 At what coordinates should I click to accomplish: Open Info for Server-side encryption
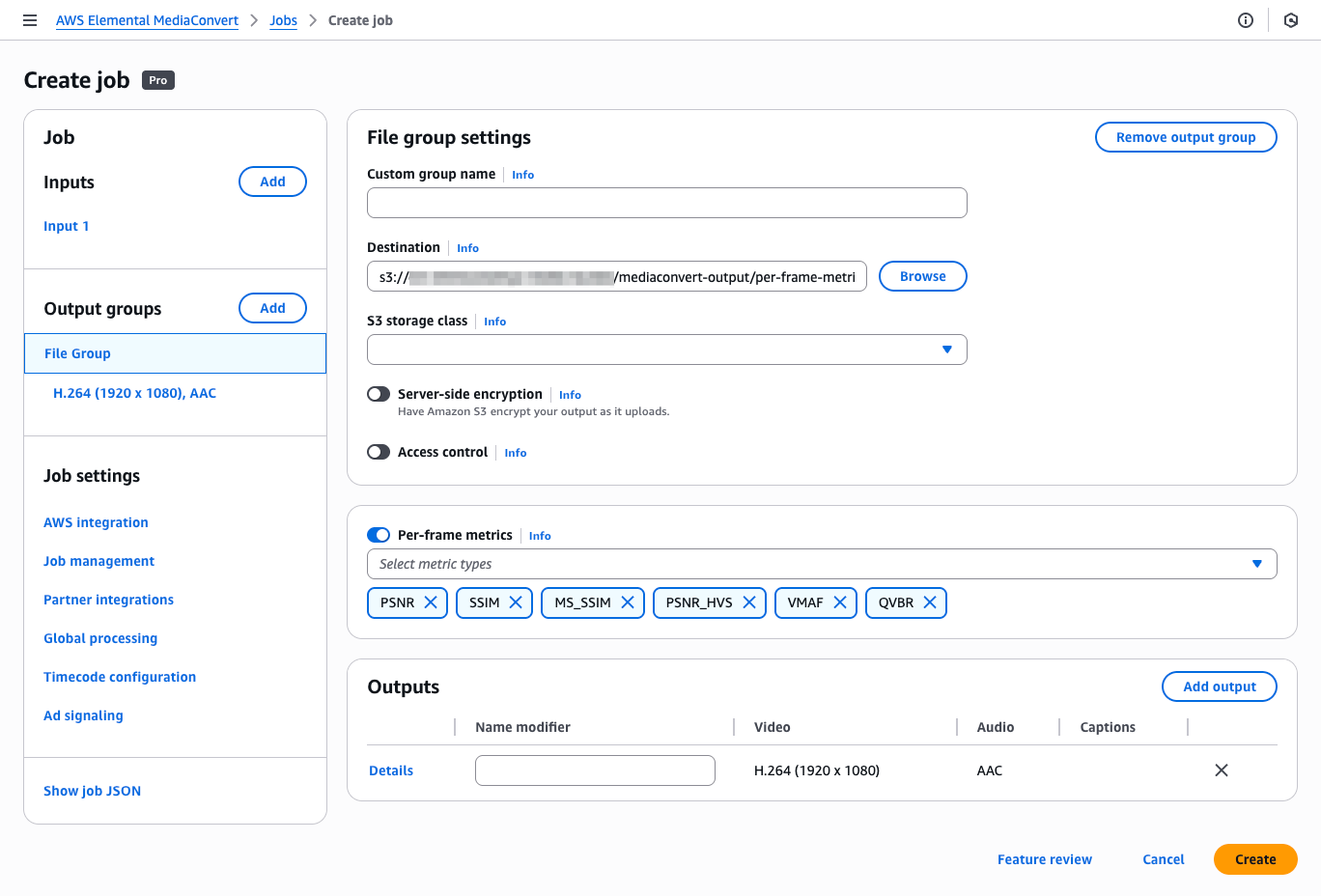click(x=570, y=395)
